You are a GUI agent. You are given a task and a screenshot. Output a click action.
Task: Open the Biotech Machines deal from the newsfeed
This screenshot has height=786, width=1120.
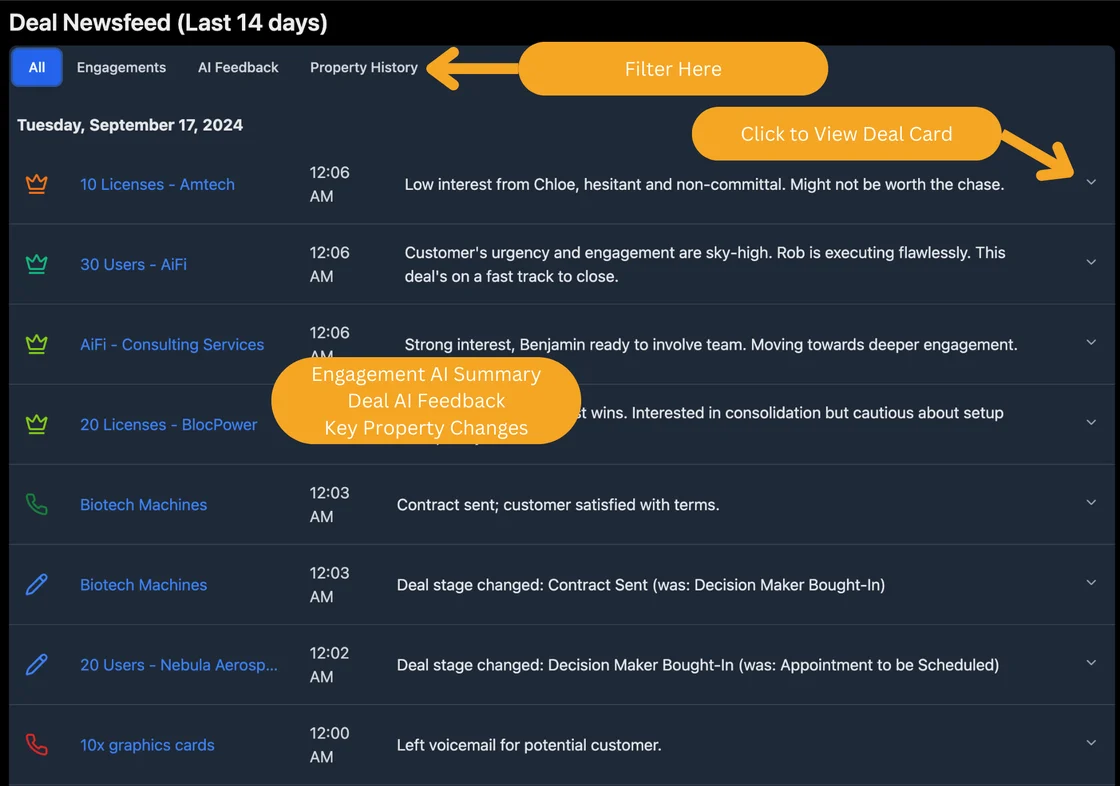point(143,504)
